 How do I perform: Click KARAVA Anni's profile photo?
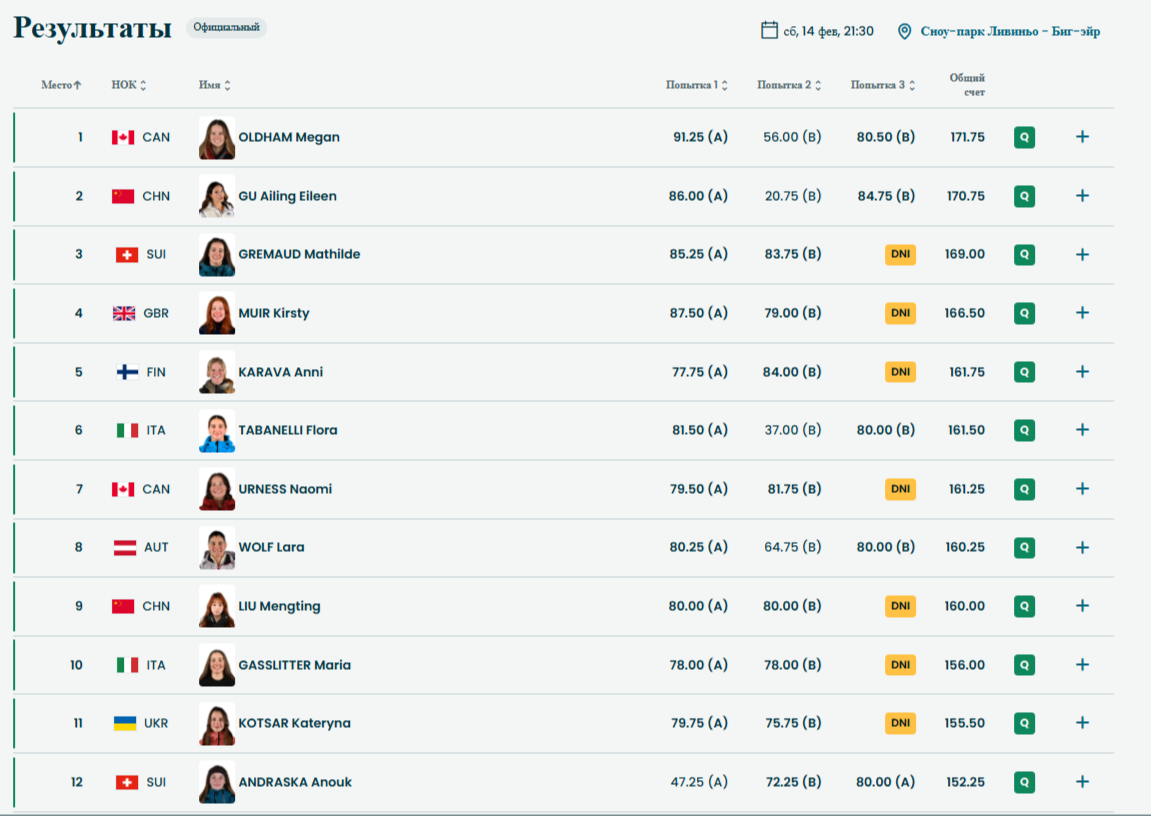click(x=217, y=372)
